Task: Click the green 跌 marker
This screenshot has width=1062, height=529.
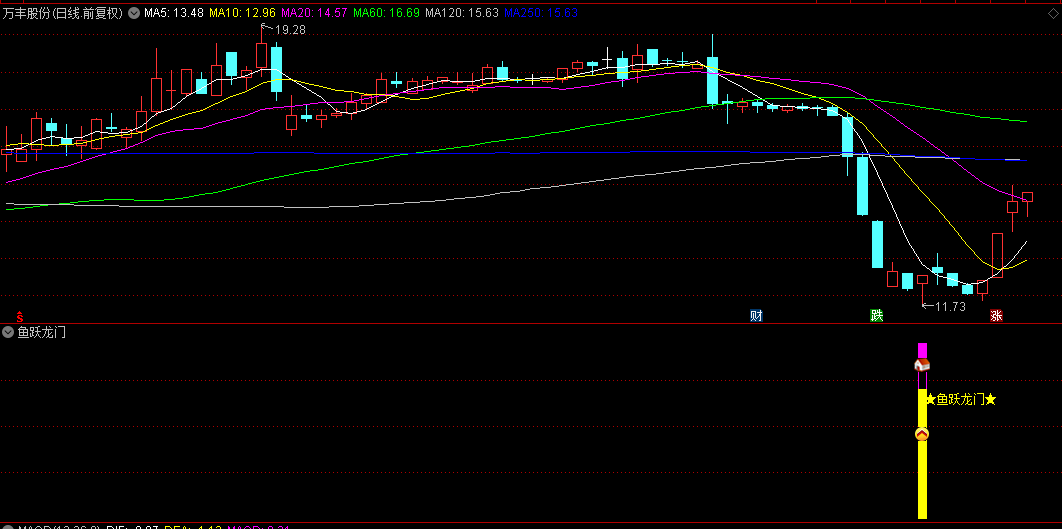Action: coord(876,316)
